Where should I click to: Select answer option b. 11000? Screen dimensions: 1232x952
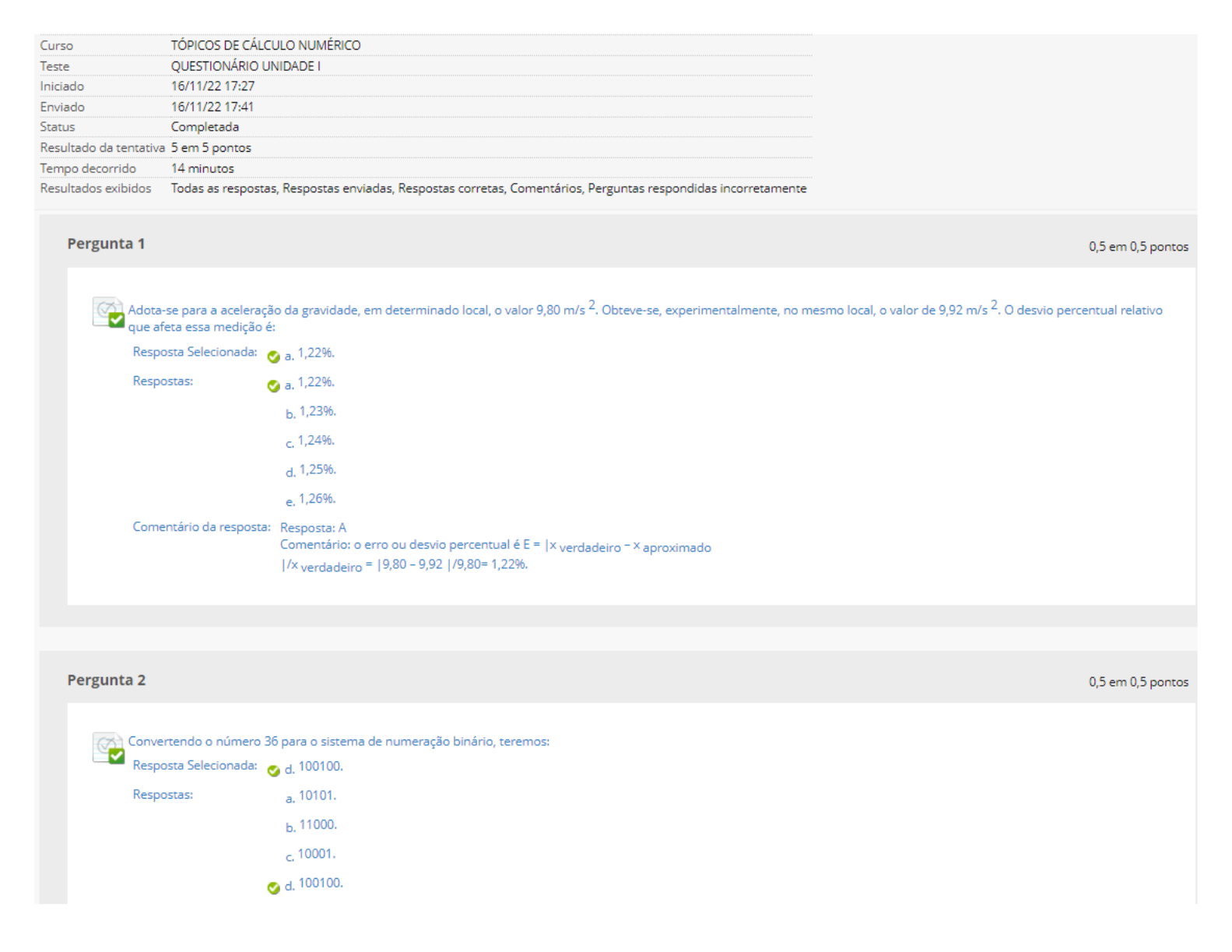click(317, 825)
